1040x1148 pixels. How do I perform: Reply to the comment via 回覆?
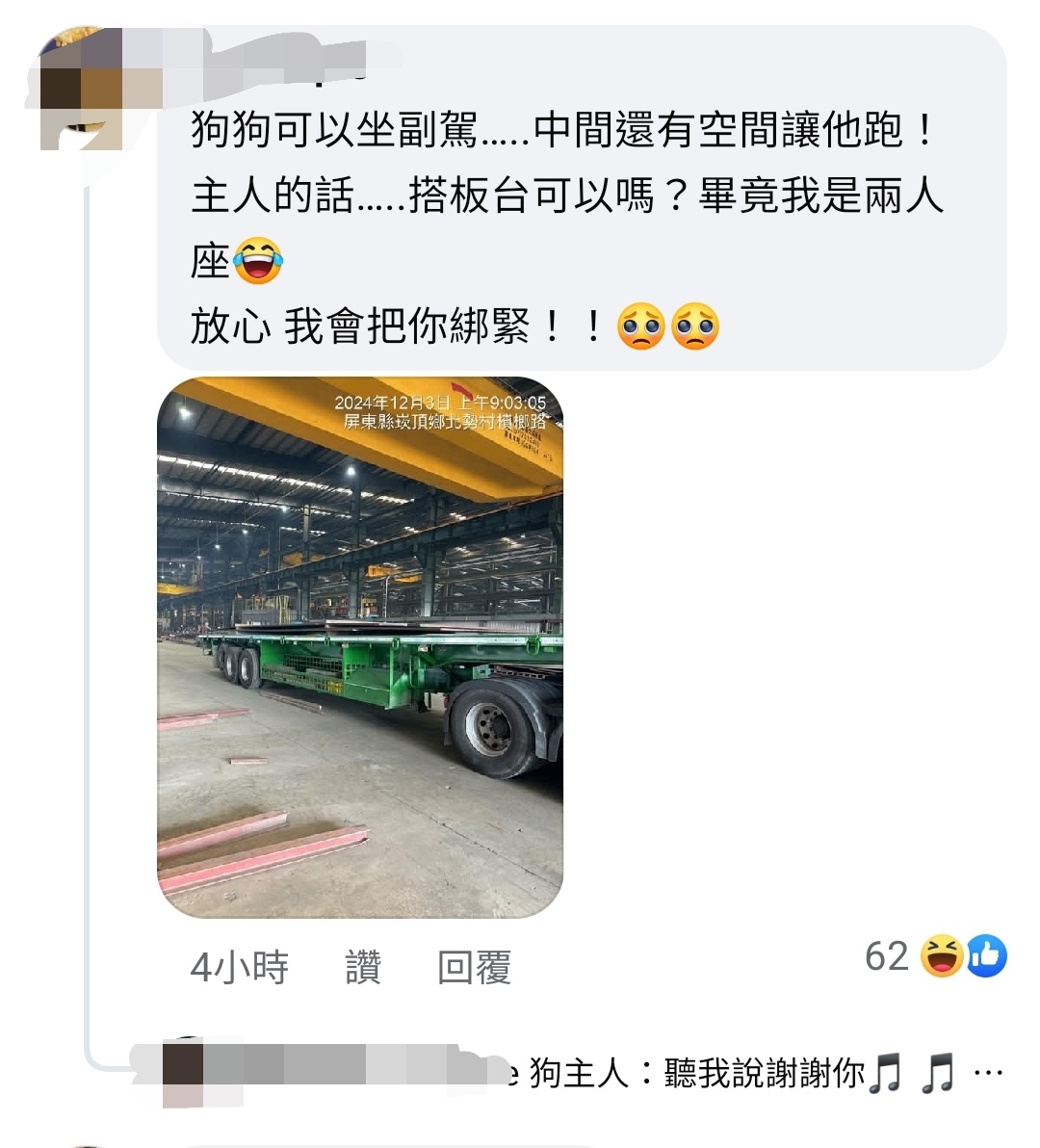click(x=474, y=967)
